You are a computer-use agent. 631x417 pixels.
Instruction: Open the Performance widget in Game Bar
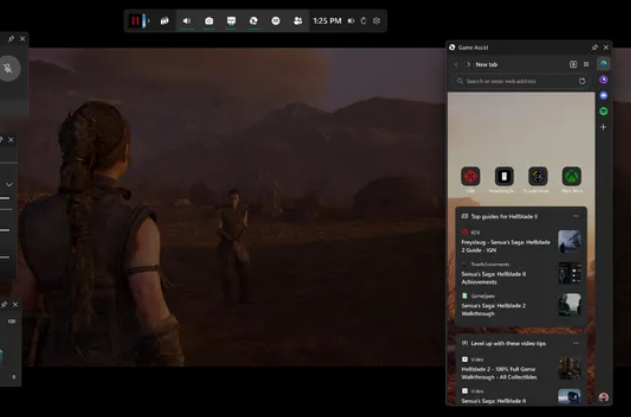pyautogui.click(x=231, y=21)
